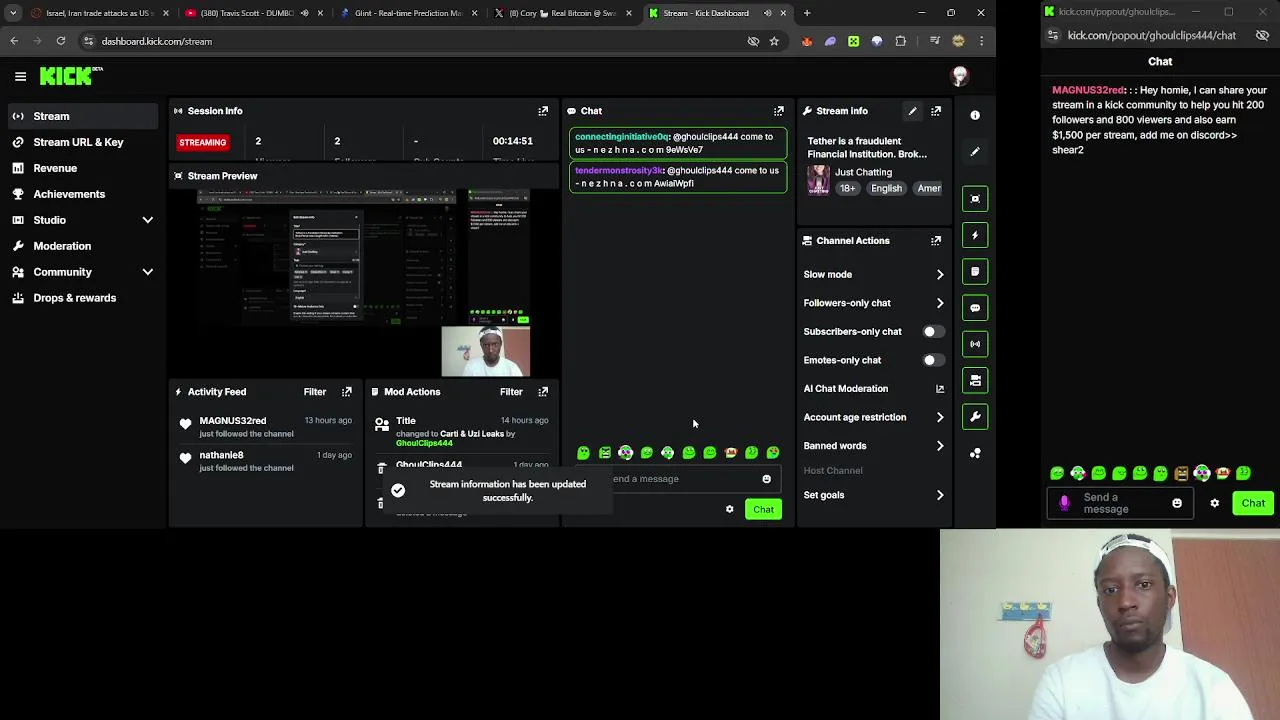The image size is (1280, 720).
Task: Click the stream preview thumbnail
Action: 363,282
